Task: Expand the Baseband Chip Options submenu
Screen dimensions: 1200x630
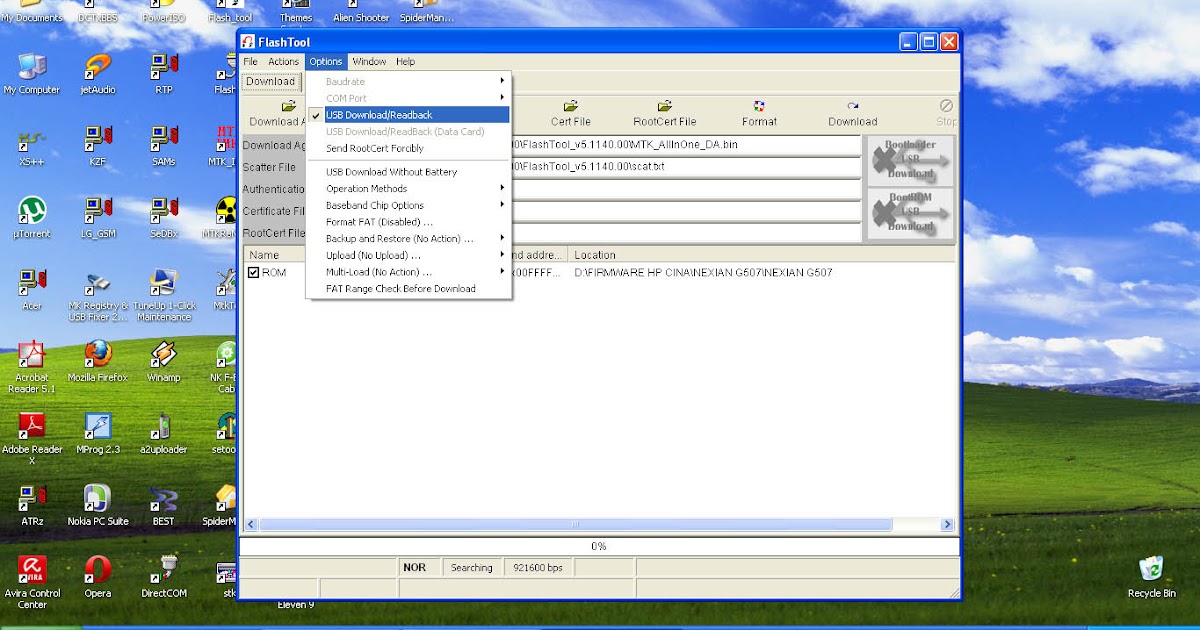Action: [x=408, y=205]
